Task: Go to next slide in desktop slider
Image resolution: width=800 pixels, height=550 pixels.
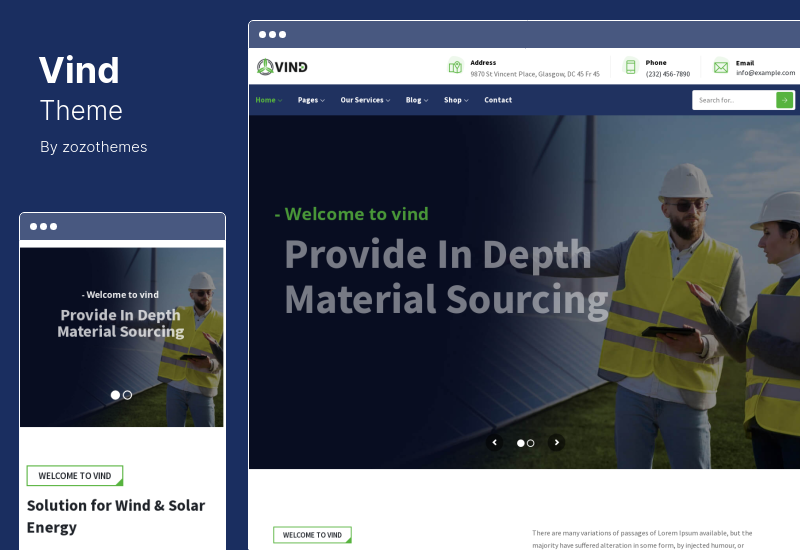Action: (557, 442)
